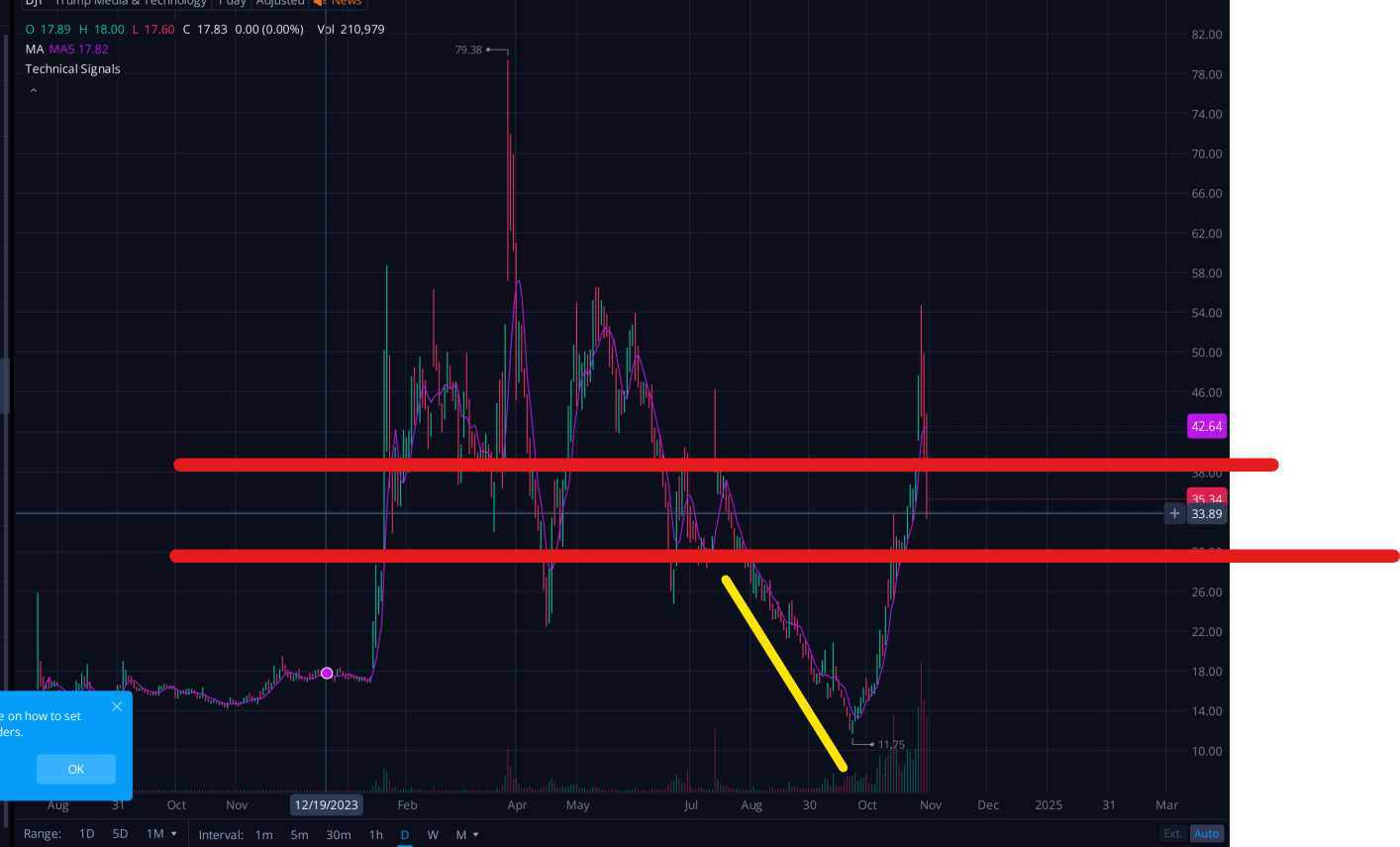Click the 11.75 low price label

[x=891, y=745]
